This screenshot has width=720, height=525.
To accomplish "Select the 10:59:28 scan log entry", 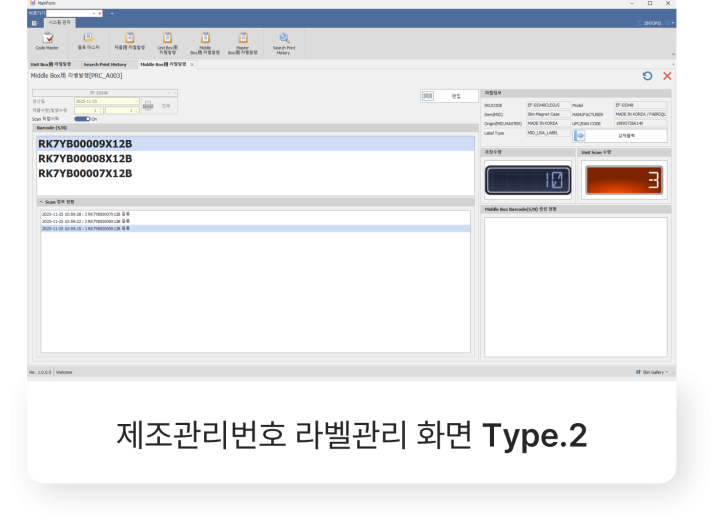I will pyautogui.click(x=255, y=214).
